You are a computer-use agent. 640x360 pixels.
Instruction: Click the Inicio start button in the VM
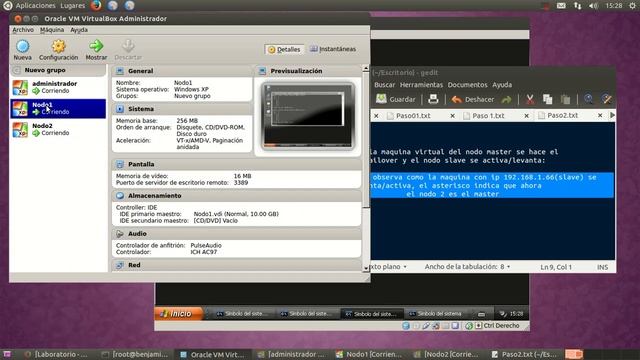click(178, 313)
